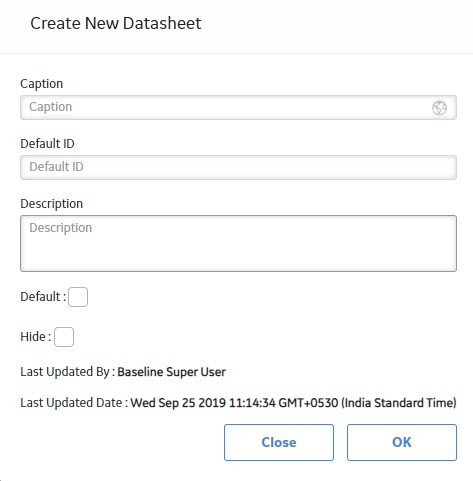The height and width of the screenshot is (481, 473).
Task: Click the 'Last Updated Date' label
Action: tap(71, 403)
